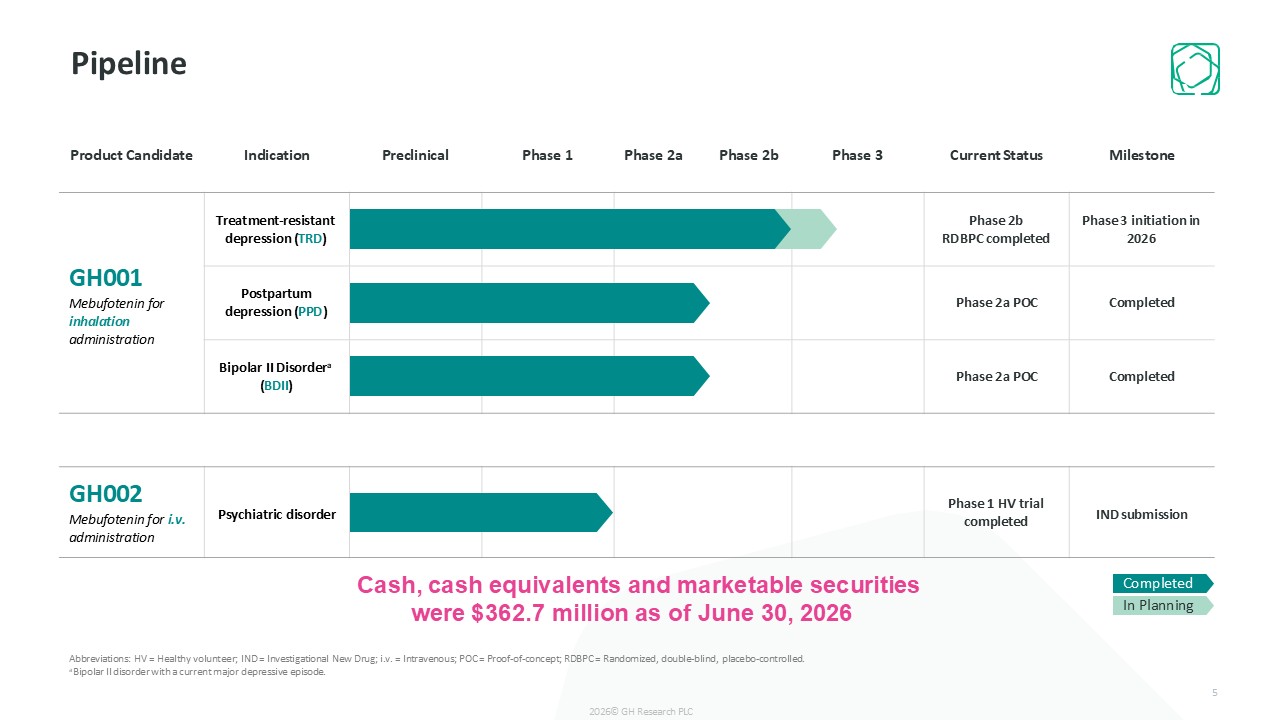Click the Phase 1 HV trial completed cell
This screenshot has width=1280, height=720.
pos(996,512)
